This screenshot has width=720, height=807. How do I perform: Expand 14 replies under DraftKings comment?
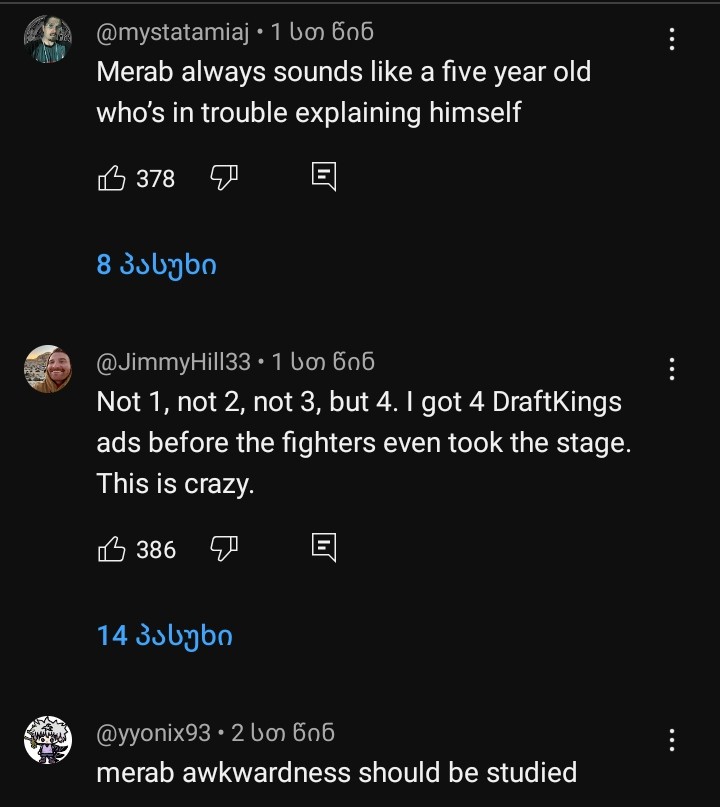point(165,635)
